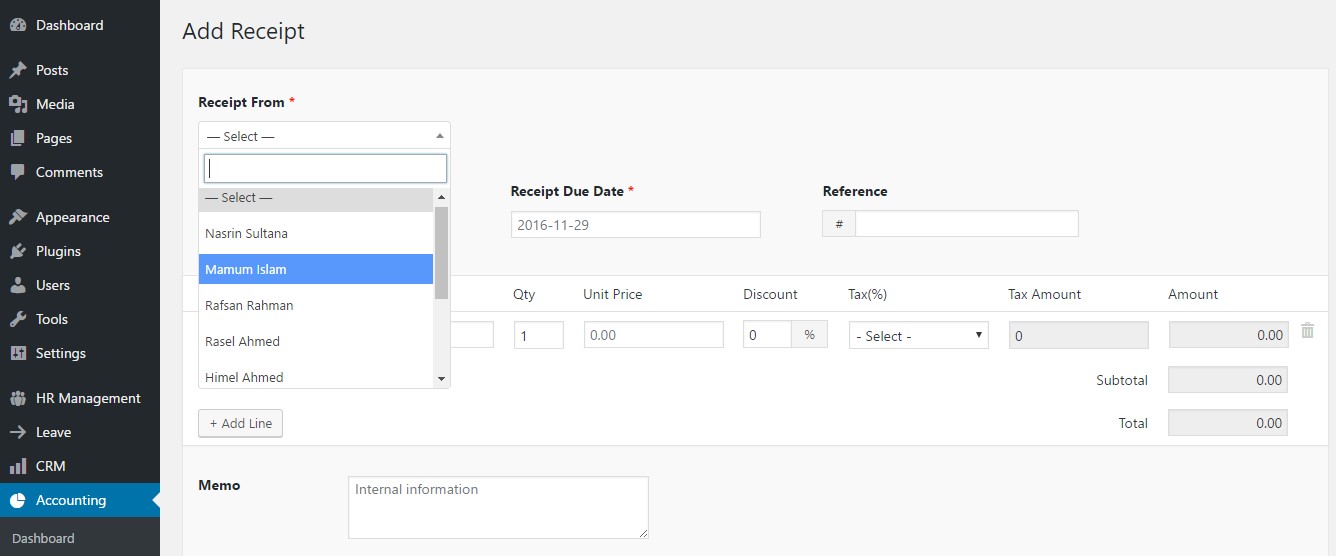Click the Reference number input field
Screen dimensions: 1336x556
pyautogui.click(x=966, y=224)
